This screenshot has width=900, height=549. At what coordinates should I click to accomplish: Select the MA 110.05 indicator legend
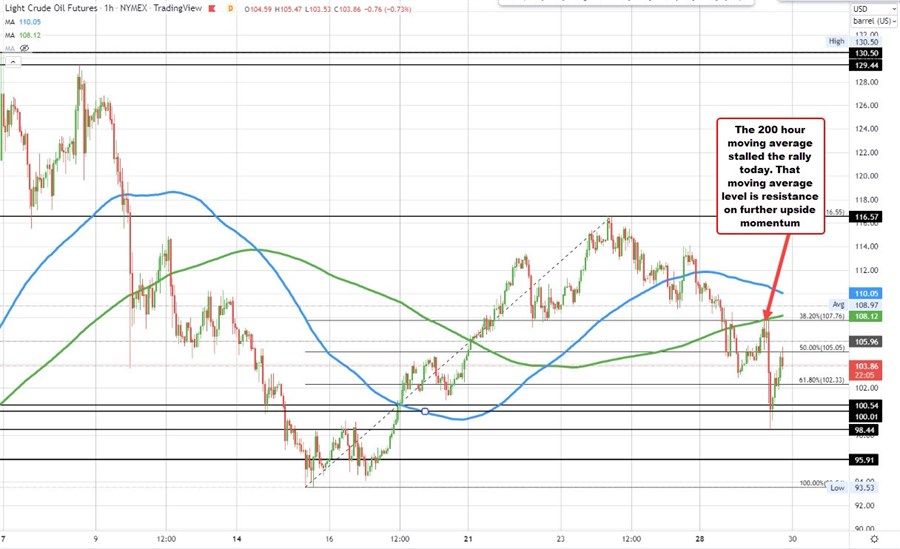pyautogui.click(x=23, y=22)
